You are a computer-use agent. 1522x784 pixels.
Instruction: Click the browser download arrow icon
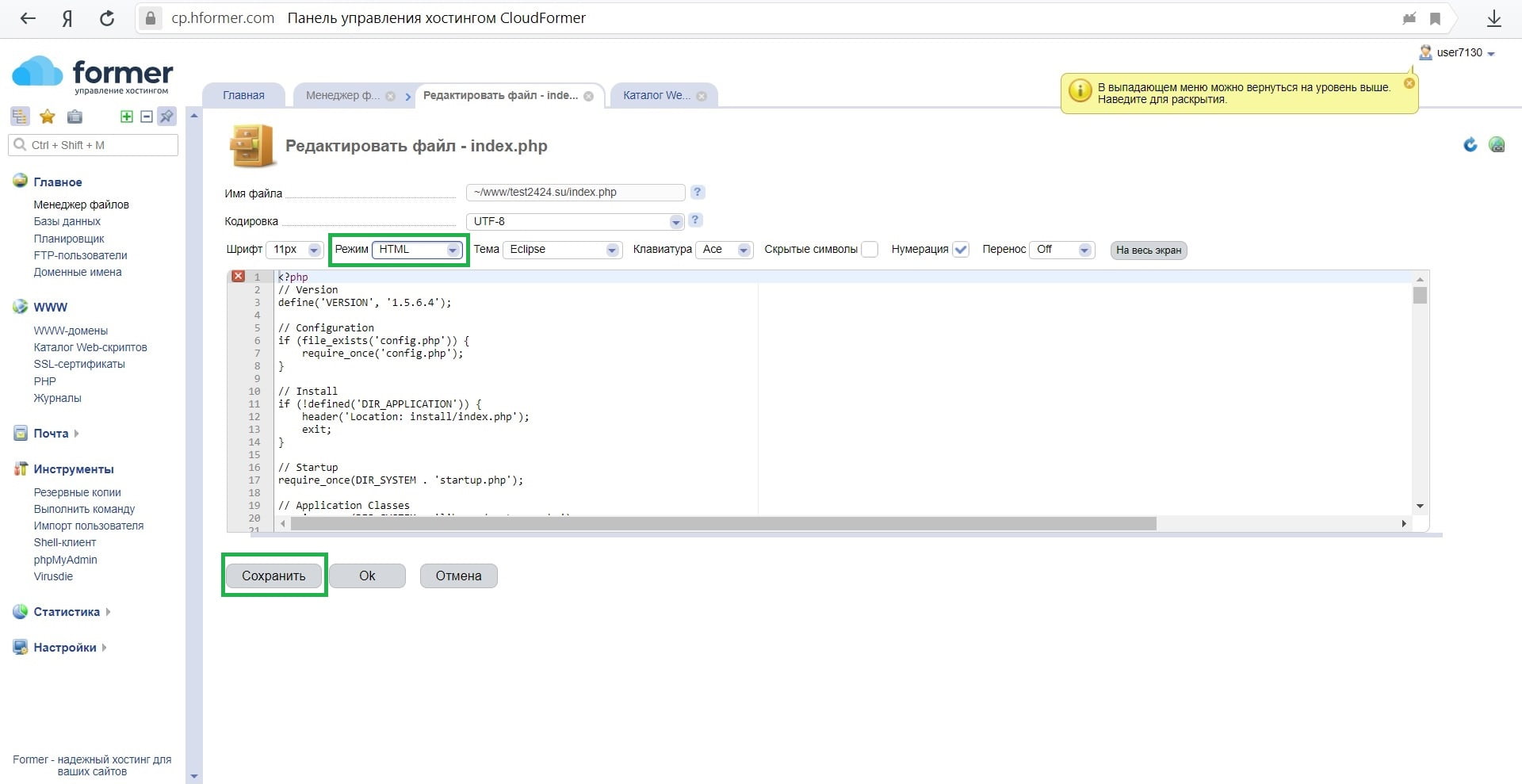click(x=1493, y=18)
